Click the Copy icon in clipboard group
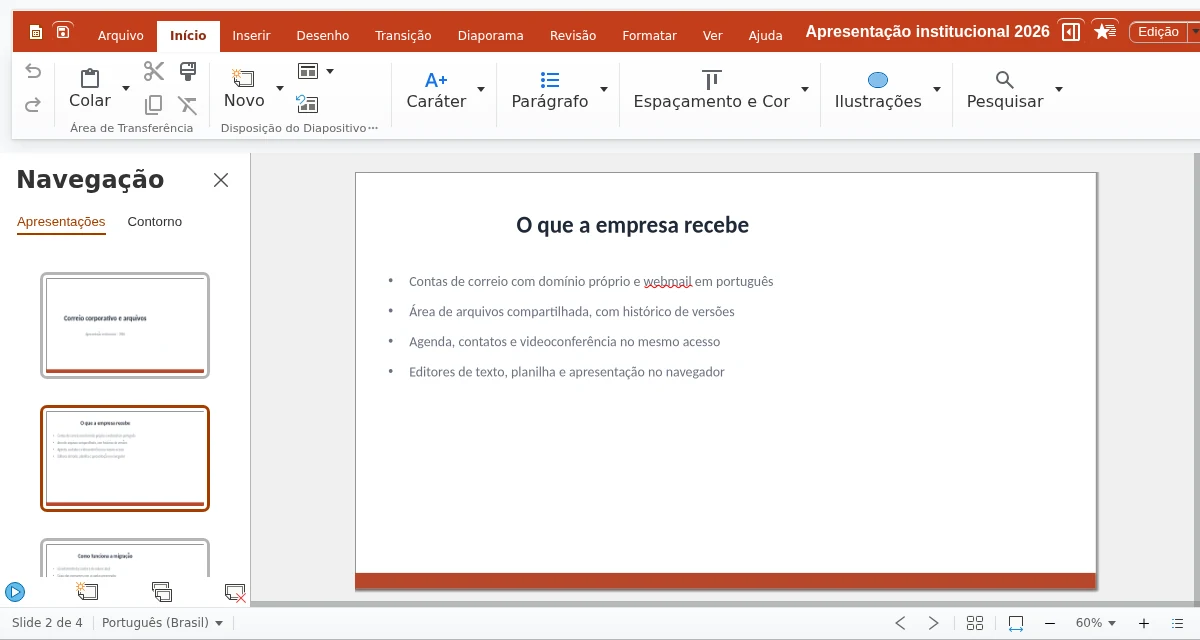This screenshot has width=1200, height=640. [x=154, y=104]
